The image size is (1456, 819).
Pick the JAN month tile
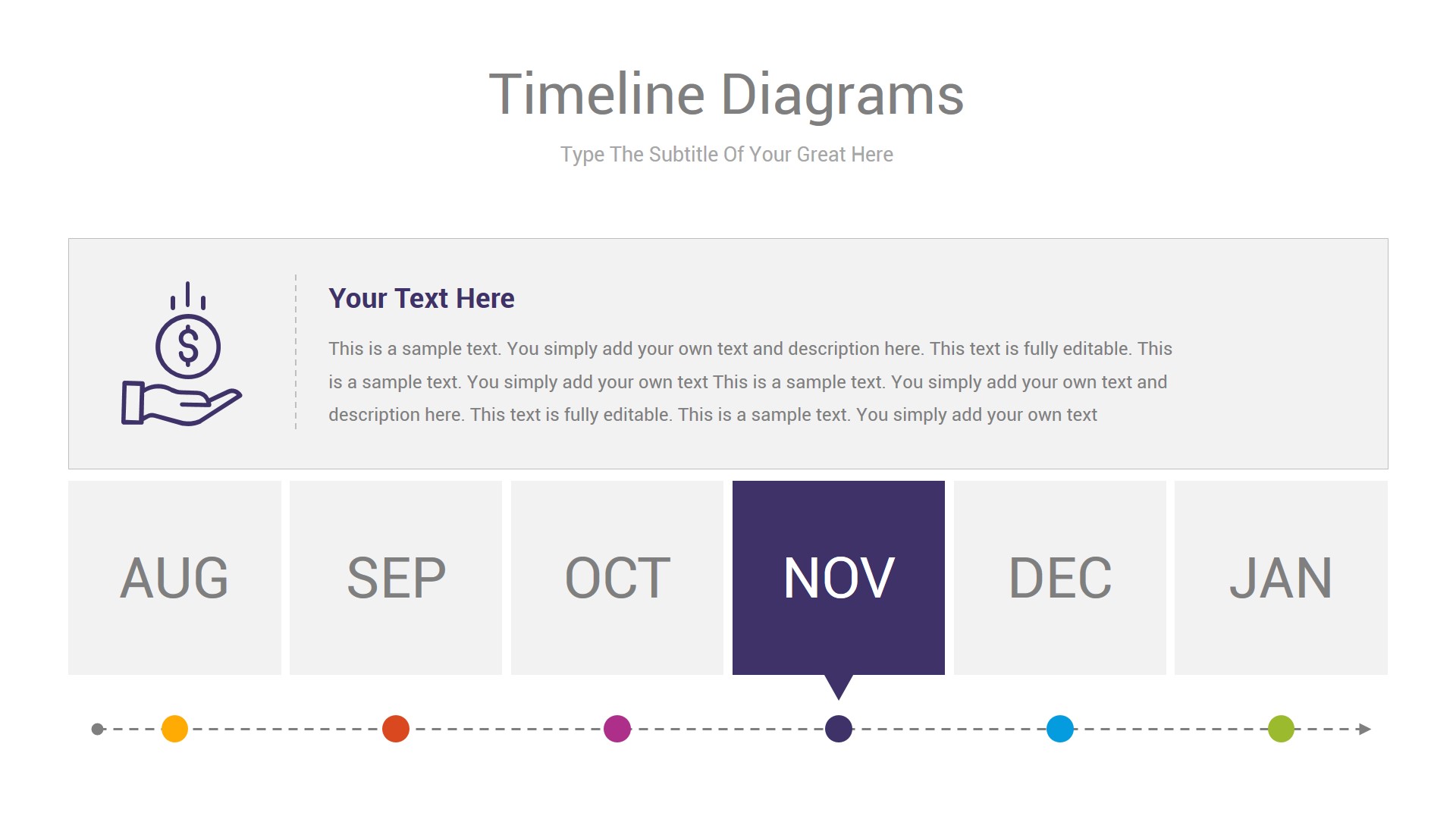(1281, 577)
